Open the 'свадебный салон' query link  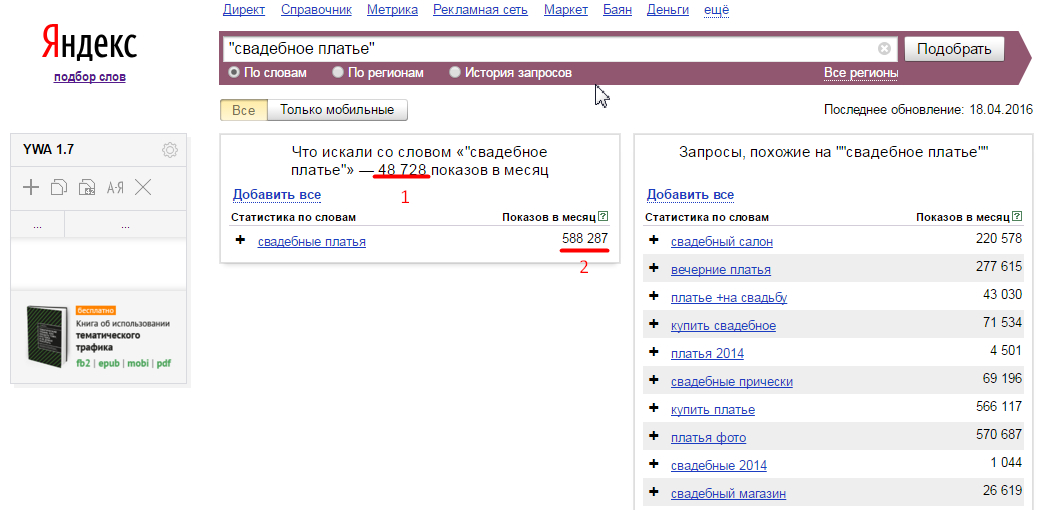[x=721, y=241]
